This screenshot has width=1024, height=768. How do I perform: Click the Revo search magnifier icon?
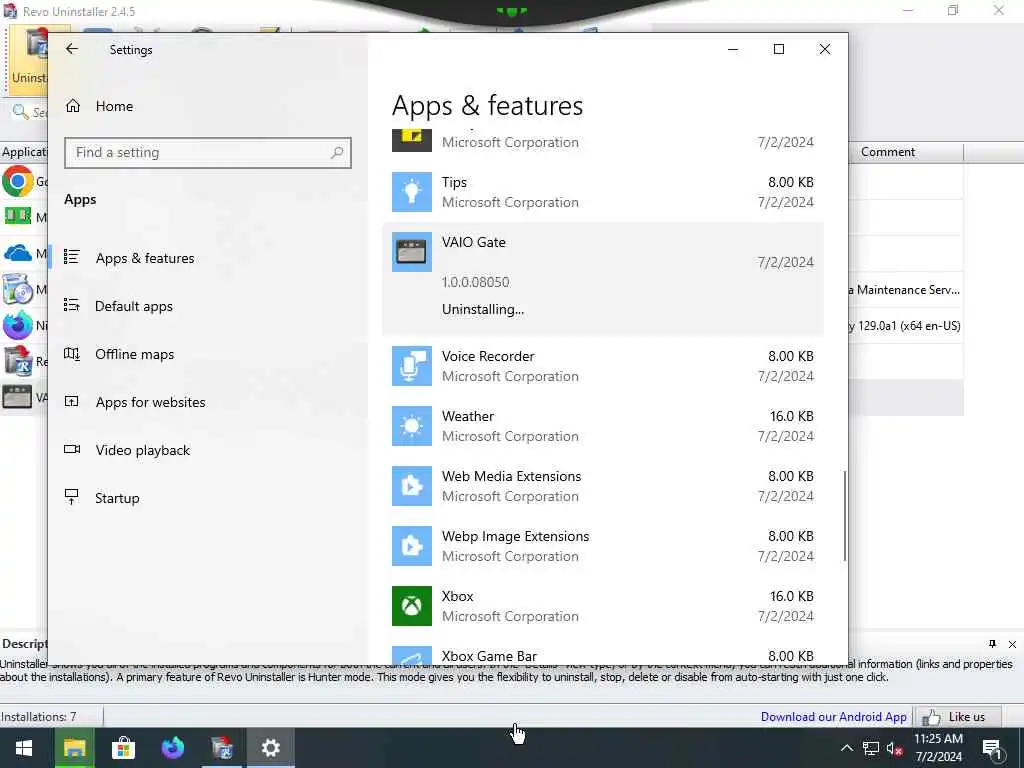point(20,112)
